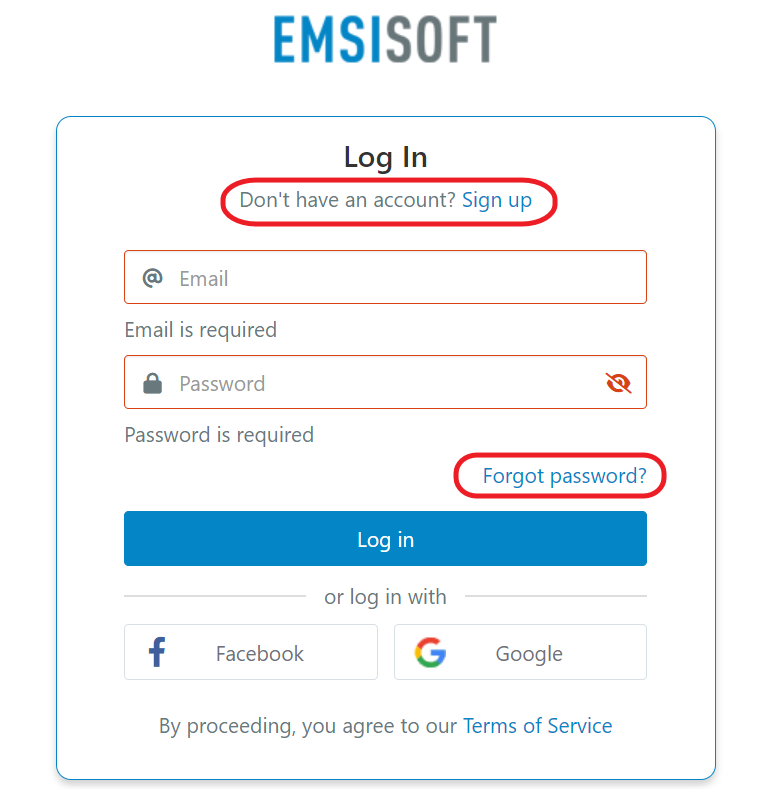768x789 pixels.
Task: Click the 'Don't have an account?' text
Action: coord(347,200)
